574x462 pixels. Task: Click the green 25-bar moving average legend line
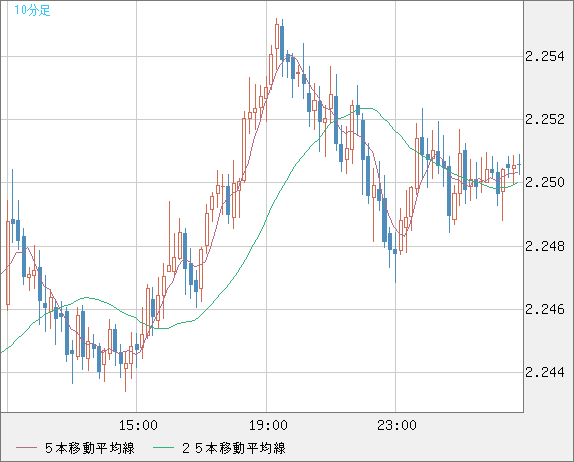pos(163,448)
